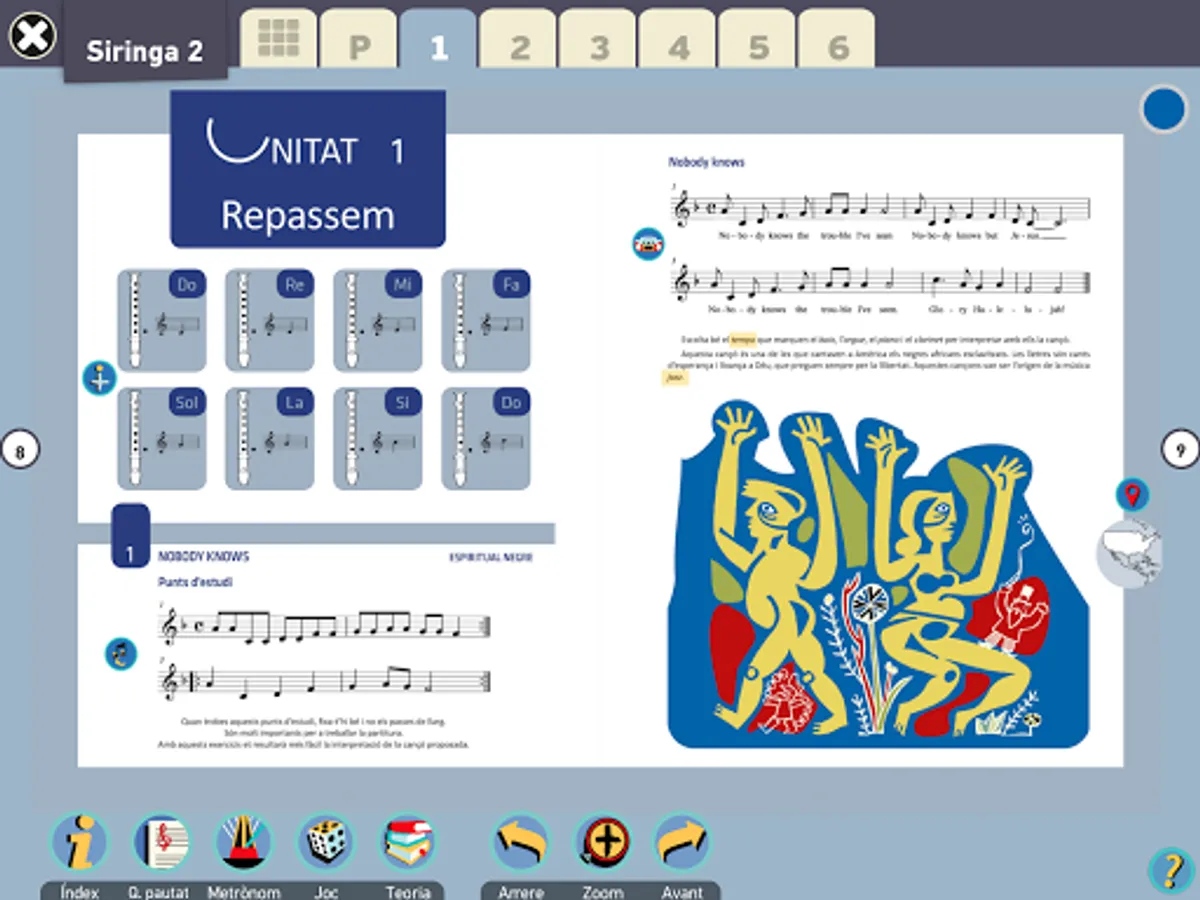Click the recorder fingering icon beside note cards

pos(99,378)
